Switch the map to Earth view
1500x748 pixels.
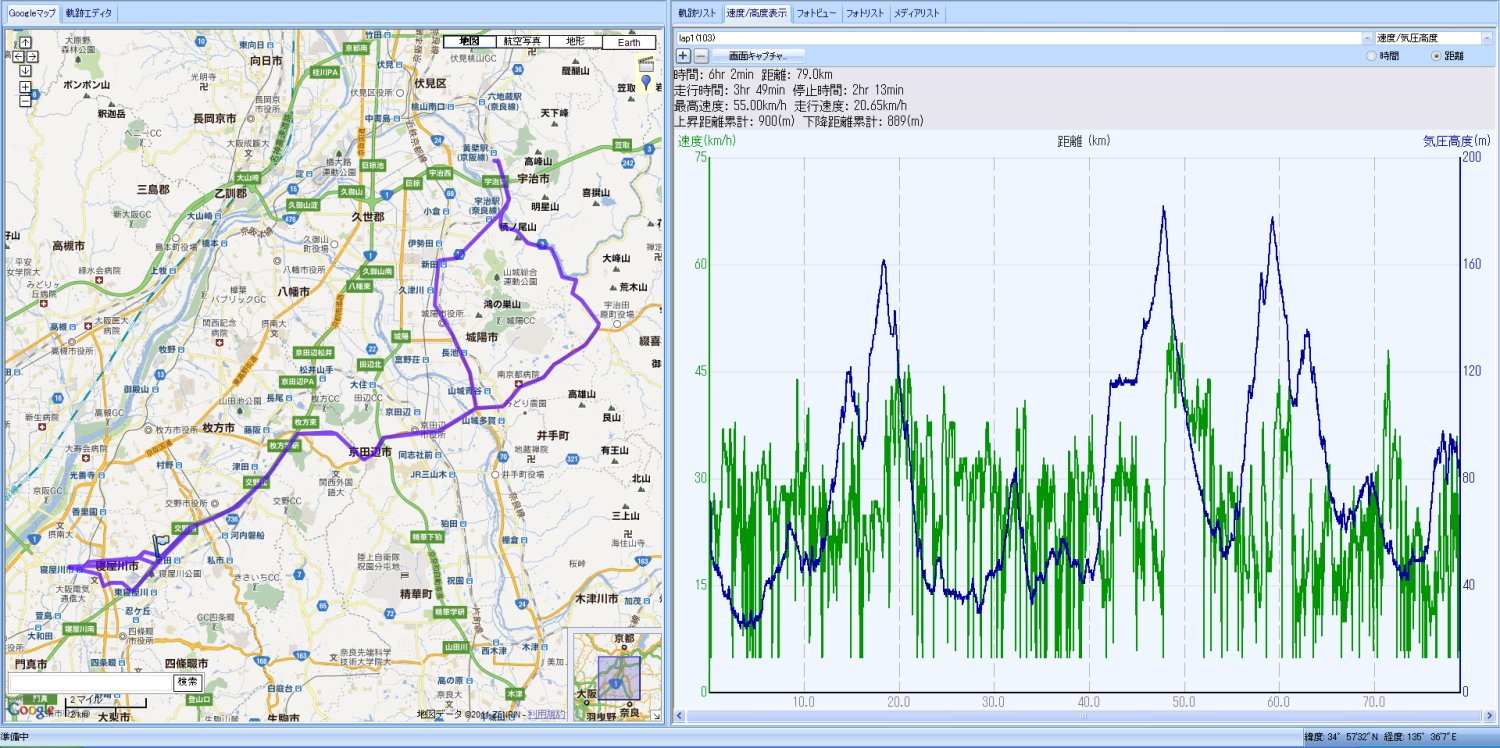(x=629, y=42)
